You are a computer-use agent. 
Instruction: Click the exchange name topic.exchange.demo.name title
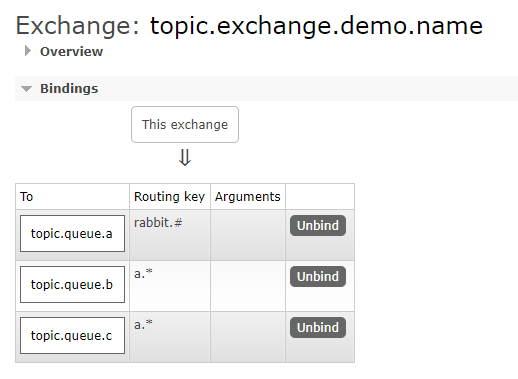[316, 26]
